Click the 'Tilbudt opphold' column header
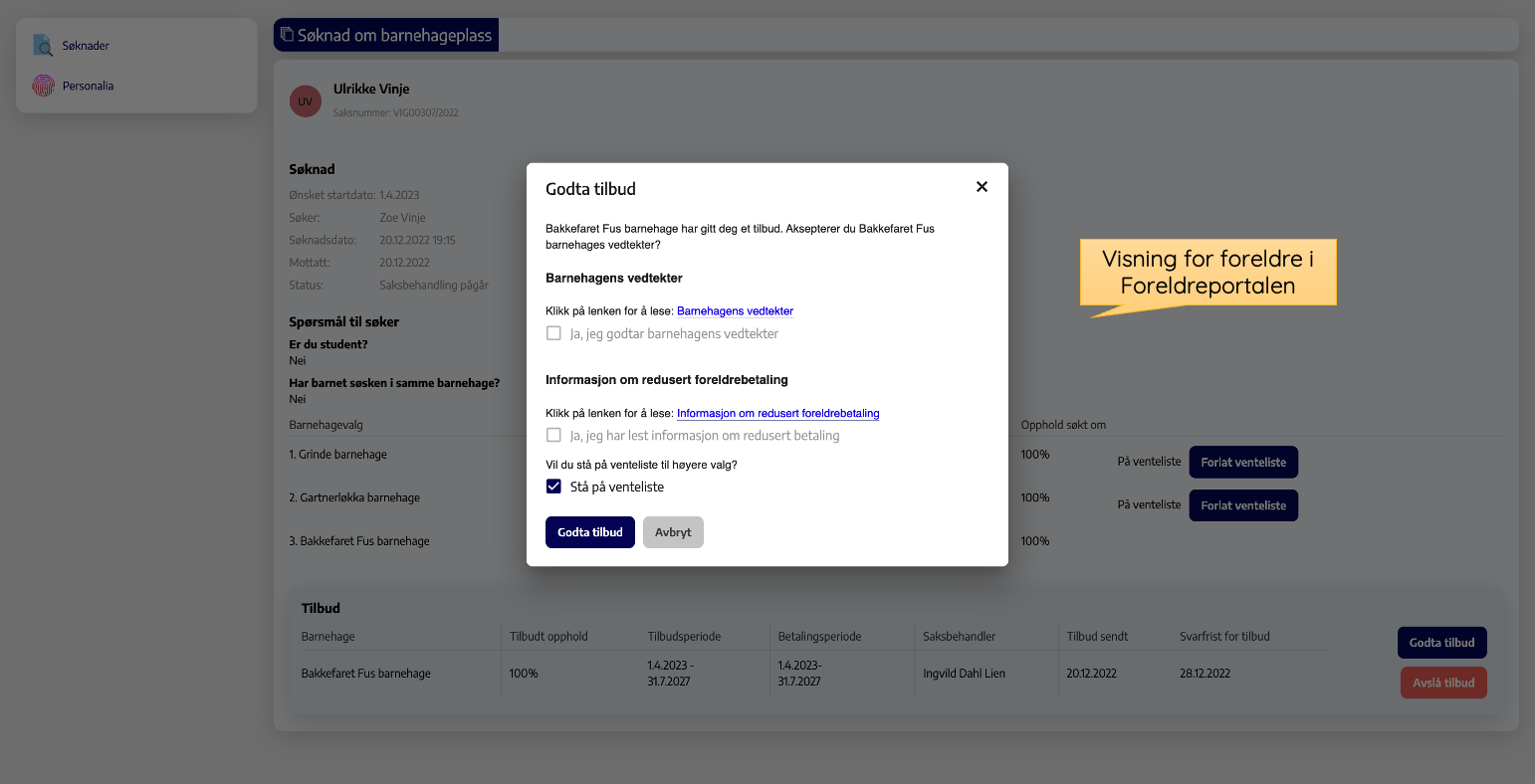The width and height of the screenshot is (1535, 784). 548,637
